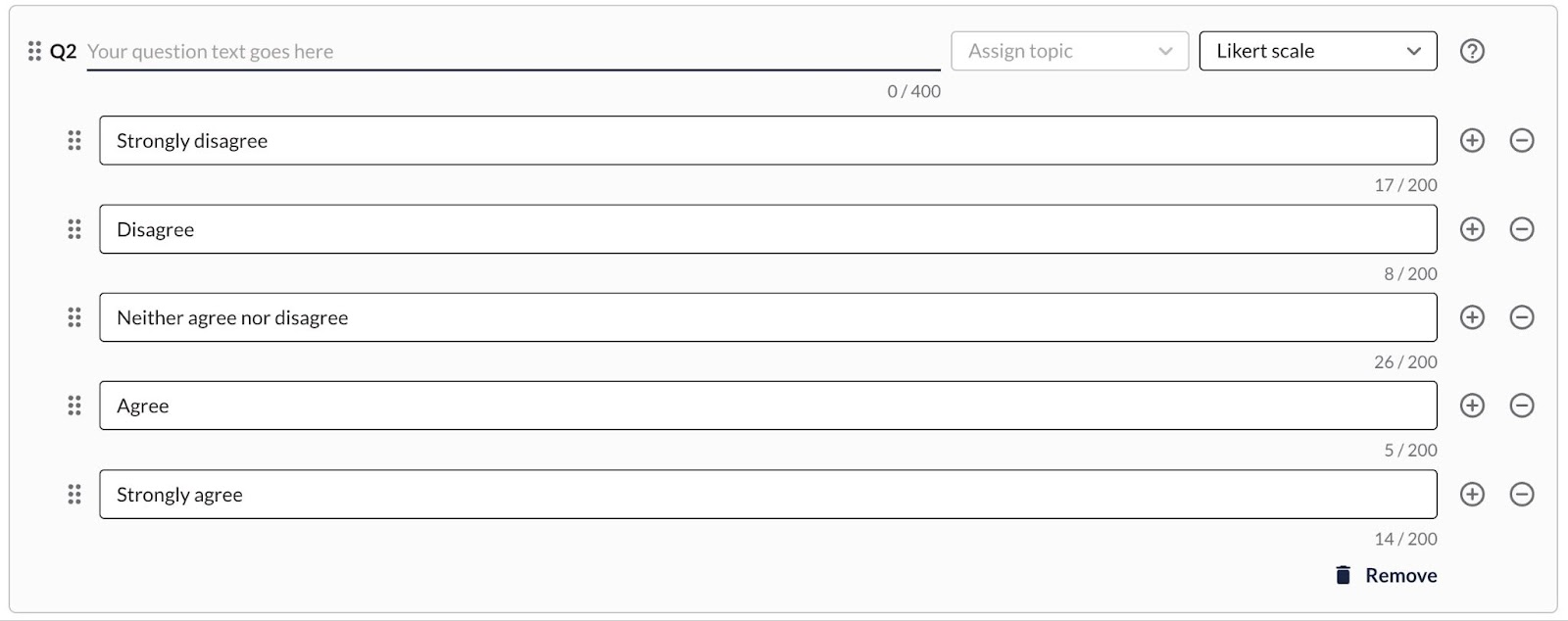
Task: Click the Remove button with trash icon
Action: click(x=1386, y=575)
